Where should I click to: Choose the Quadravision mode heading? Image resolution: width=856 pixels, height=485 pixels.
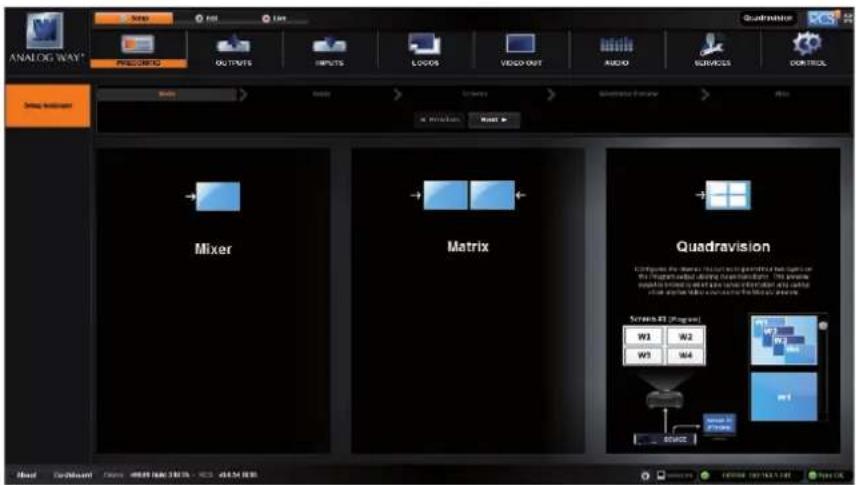tap(723, 247)
